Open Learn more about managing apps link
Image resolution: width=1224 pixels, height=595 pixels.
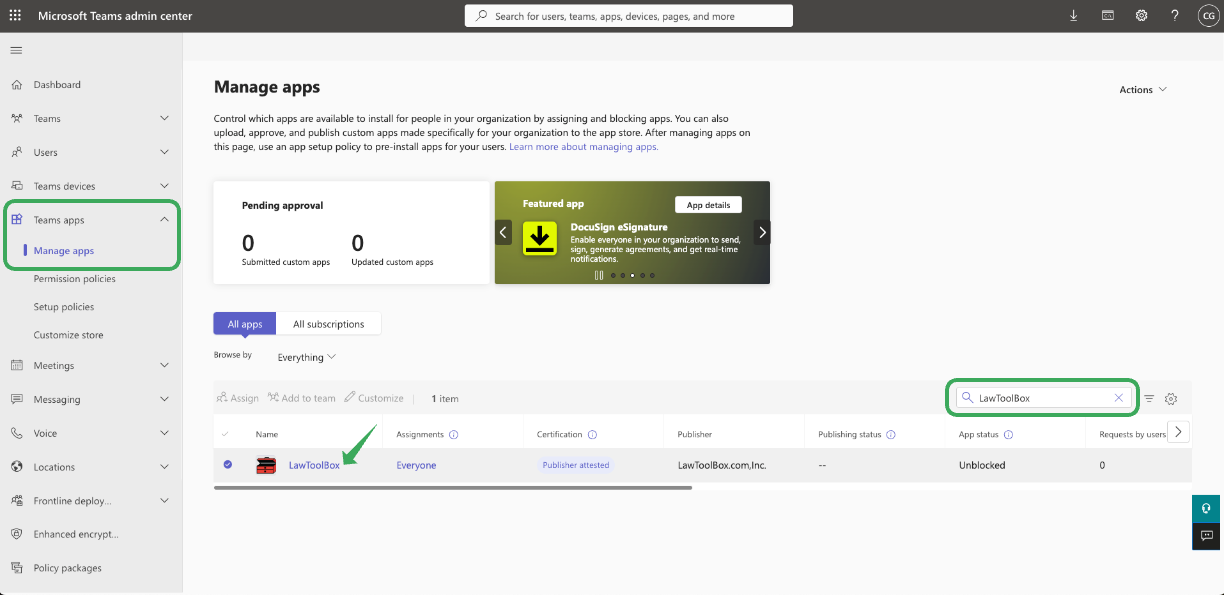point(584,146)
